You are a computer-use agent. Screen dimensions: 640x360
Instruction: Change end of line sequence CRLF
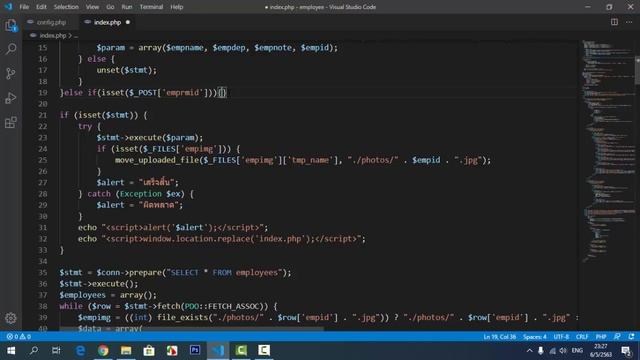click(x=582, y=337)
